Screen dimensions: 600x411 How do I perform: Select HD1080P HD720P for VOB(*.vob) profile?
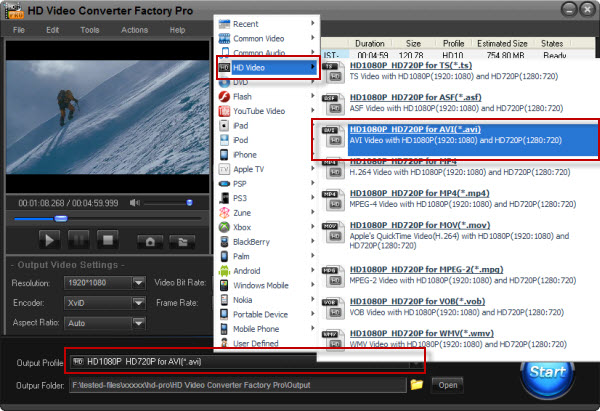point(417,302)
